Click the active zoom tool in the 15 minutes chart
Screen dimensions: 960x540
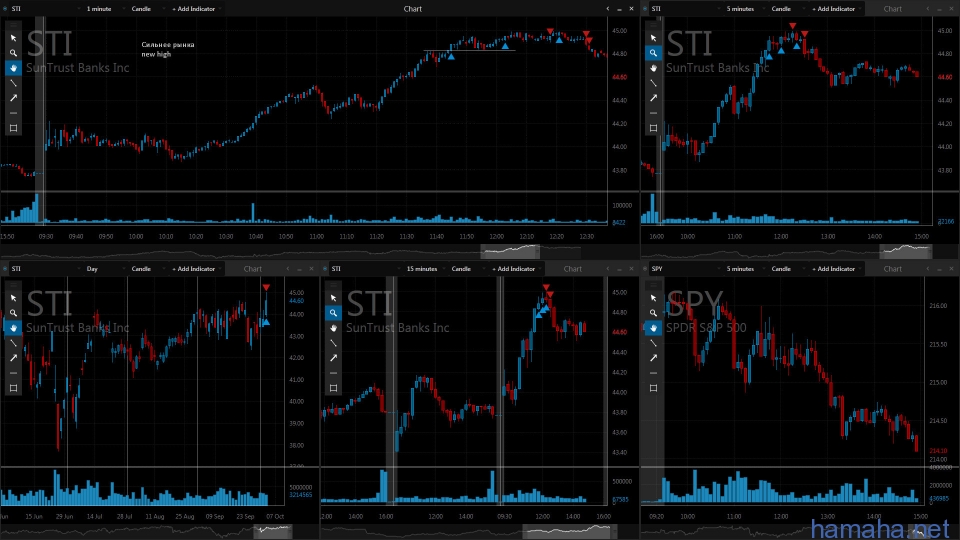click(x=333, y=313)
